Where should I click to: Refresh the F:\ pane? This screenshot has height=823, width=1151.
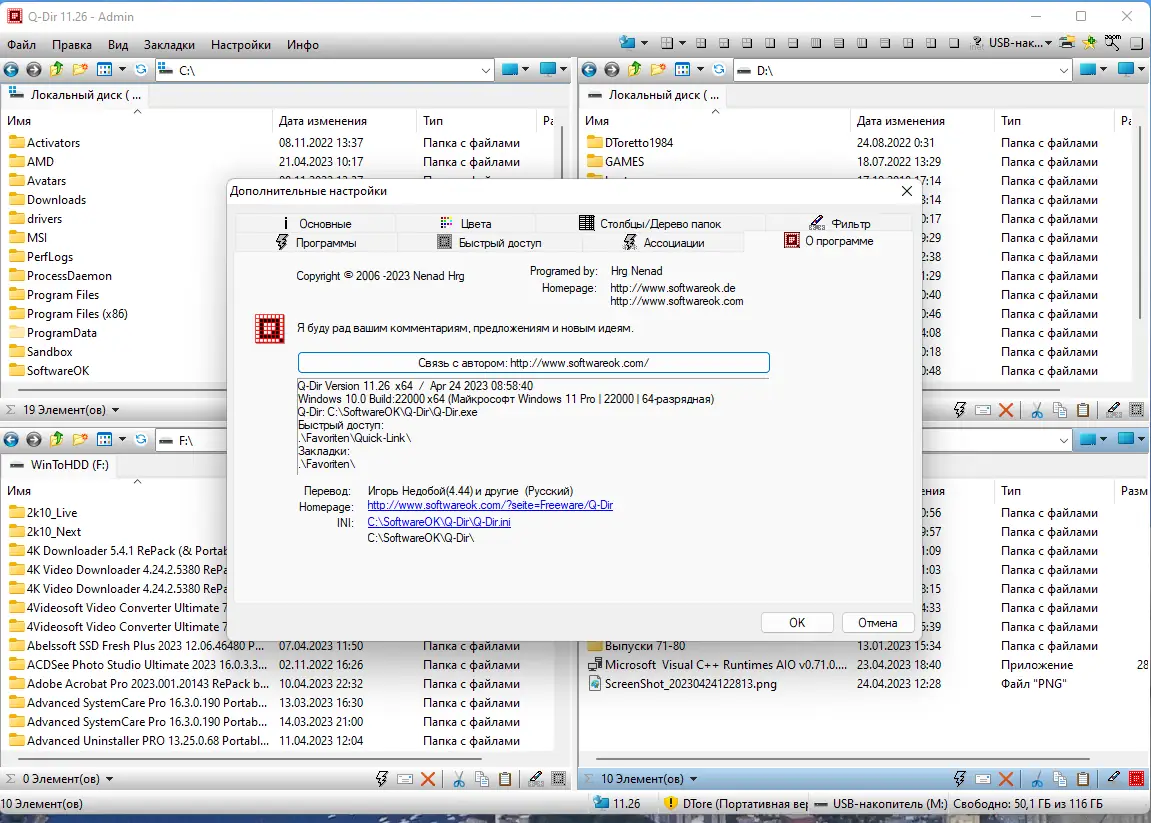click(x=141, y=440)
